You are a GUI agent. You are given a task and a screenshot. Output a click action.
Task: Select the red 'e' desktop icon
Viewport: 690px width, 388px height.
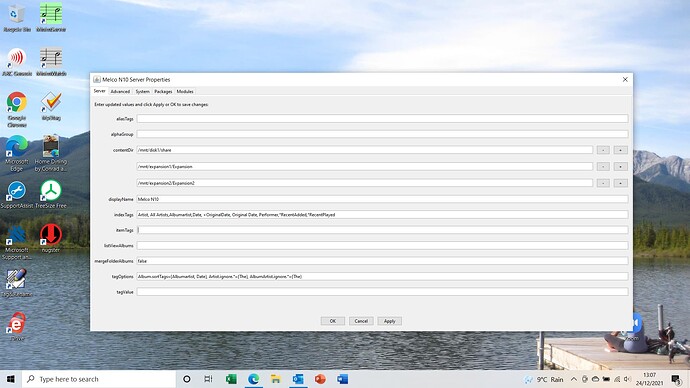point(17,326)
